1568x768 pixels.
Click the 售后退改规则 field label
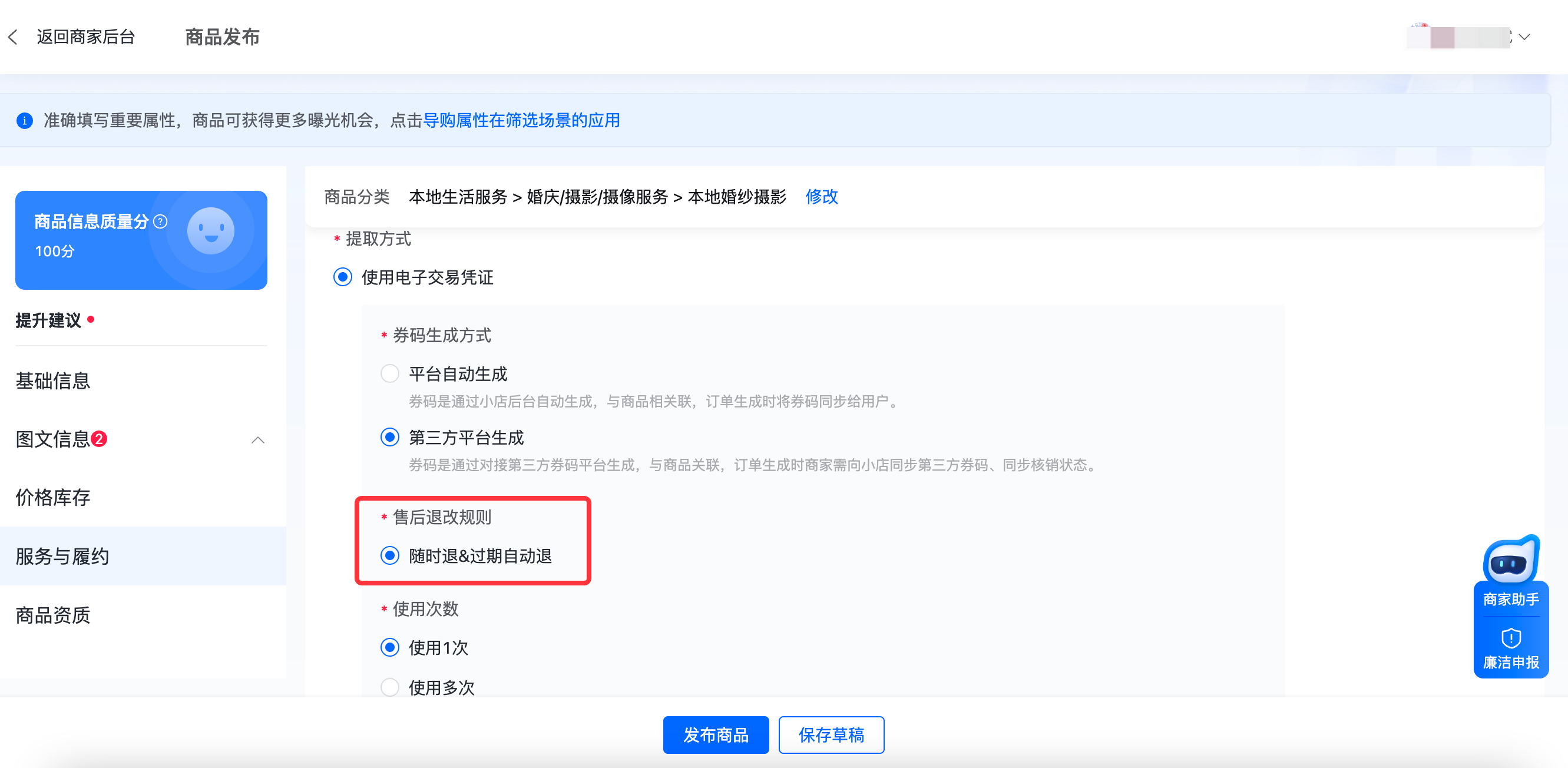442,517
